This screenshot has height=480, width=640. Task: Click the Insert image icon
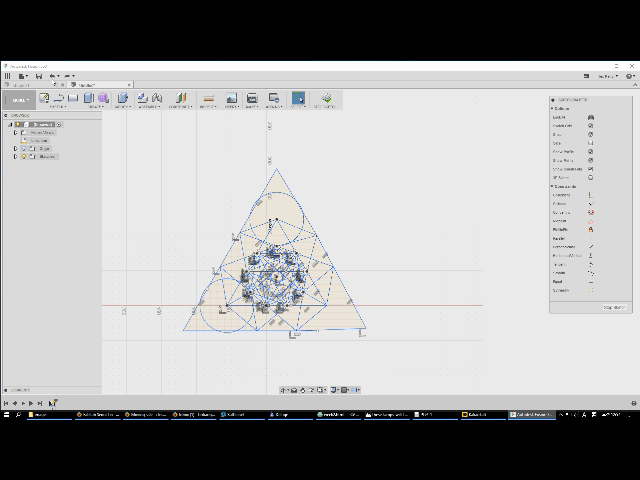click(x=231, y=98)
